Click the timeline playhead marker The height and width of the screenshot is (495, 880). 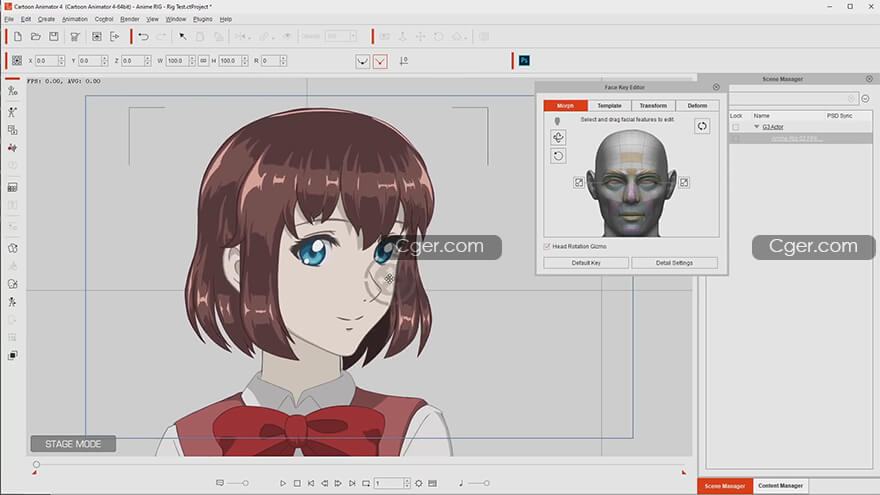(36, 465)
